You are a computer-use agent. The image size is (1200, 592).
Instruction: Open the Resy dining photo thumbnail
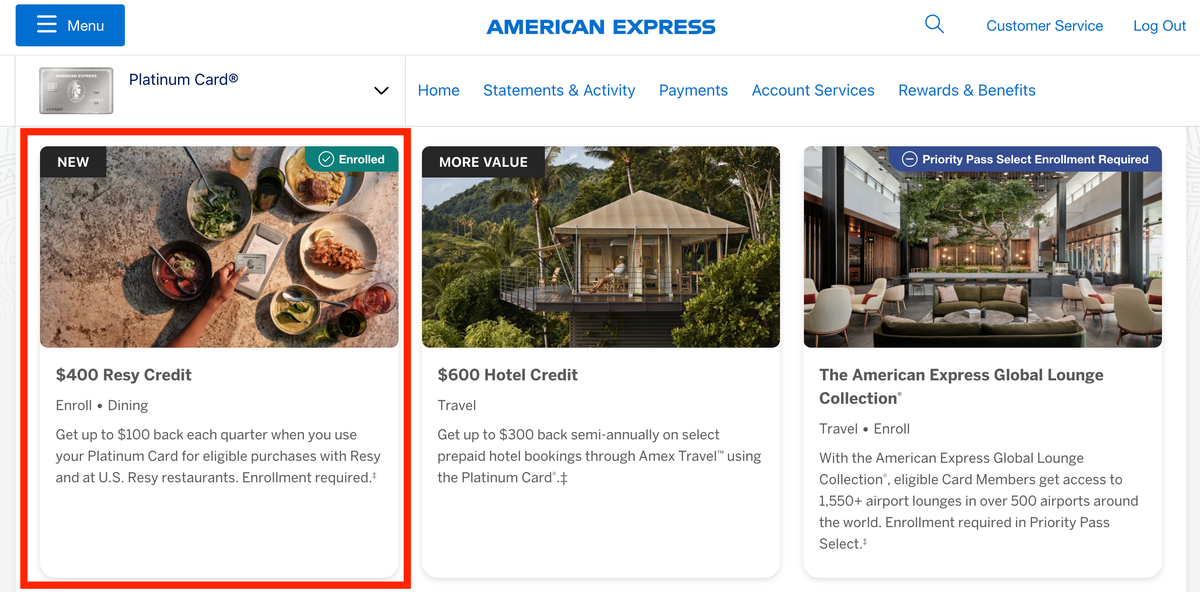219,260
